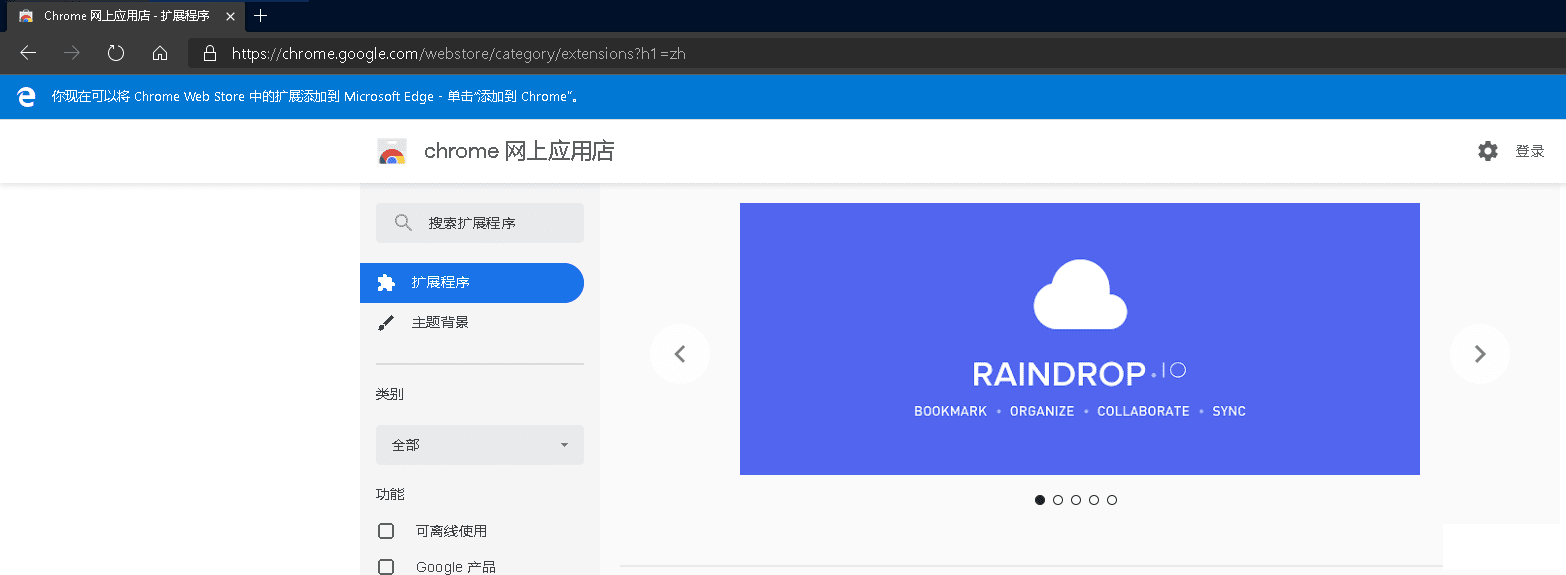1566x575 pixels.
Task: Open the chrome 网上应用店 title link
Action: (519, 151)
